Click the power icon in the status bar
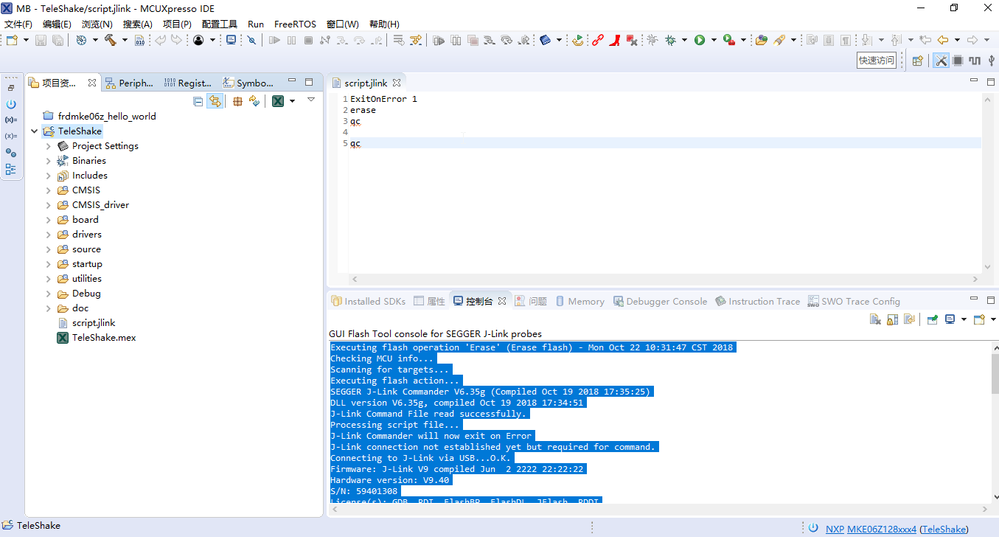 coord(814,528)
